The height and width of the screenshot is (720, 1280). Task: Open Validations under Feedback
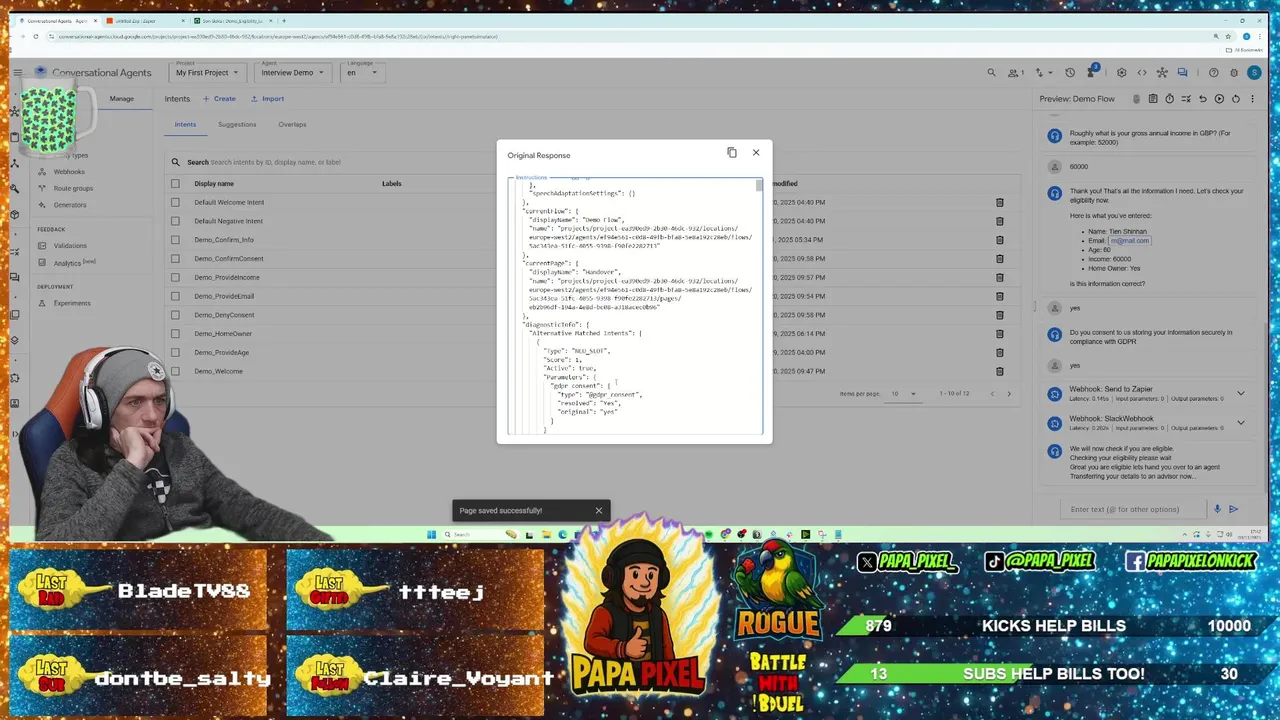[70, 246]
